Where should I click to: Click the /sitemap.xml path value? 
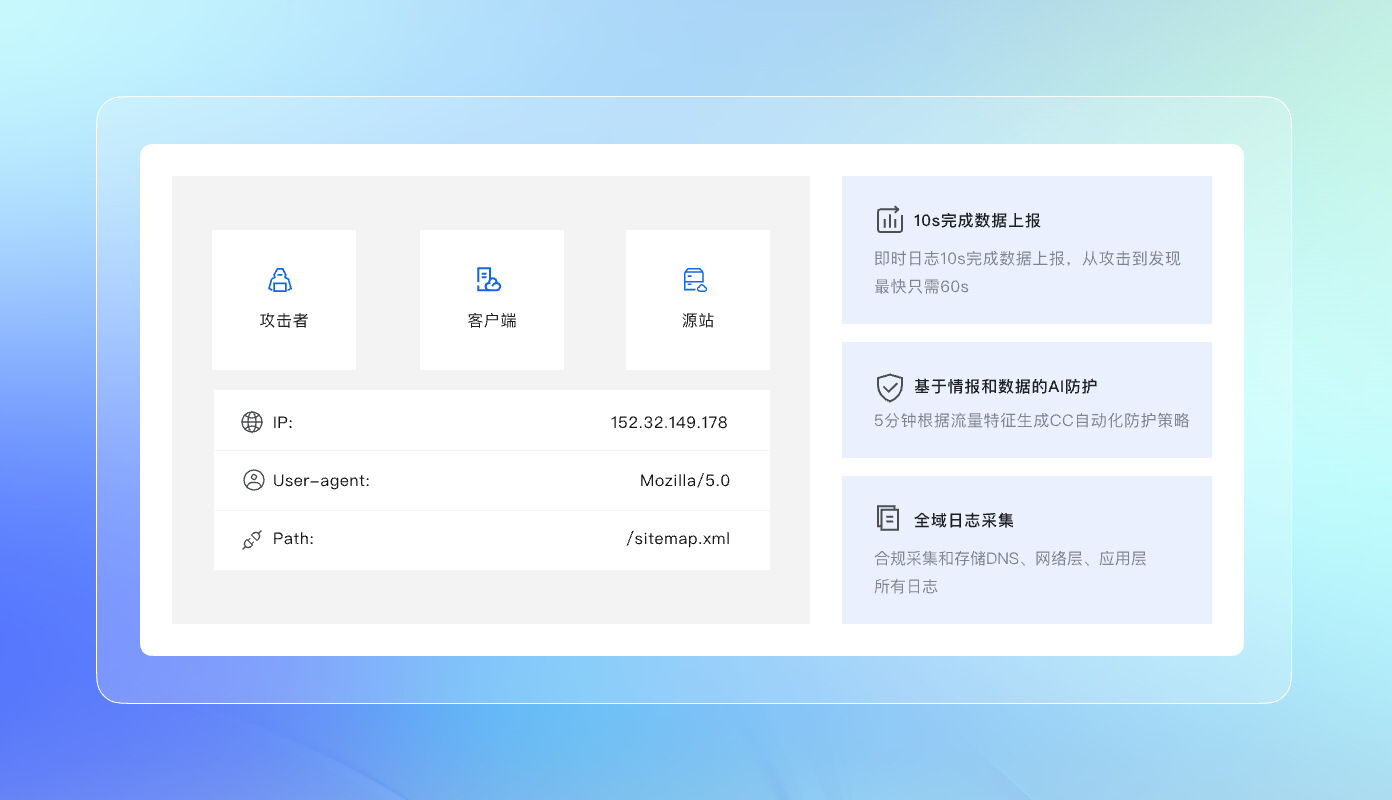click(678, 539)
